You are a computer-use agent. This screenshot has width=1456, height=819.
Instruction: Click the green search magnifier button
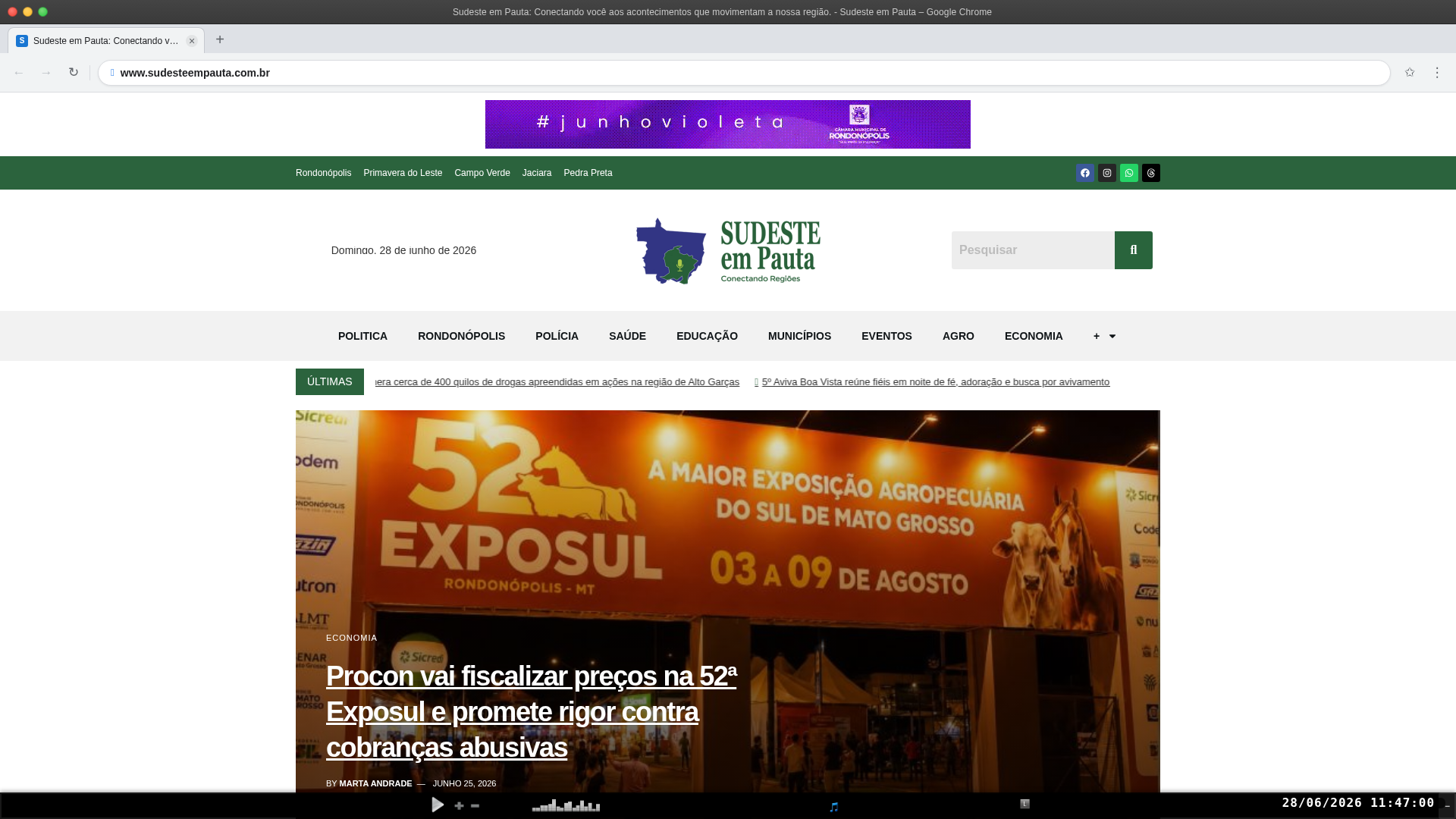[1134, 250]
